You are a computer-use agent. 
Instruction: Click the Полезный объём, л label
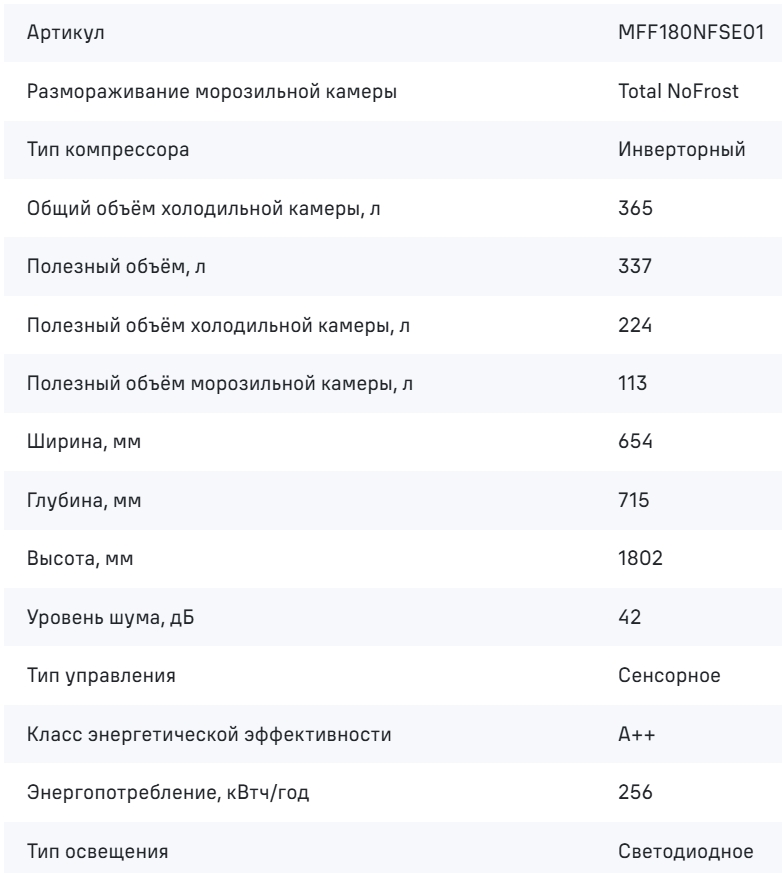coord(116,267)
